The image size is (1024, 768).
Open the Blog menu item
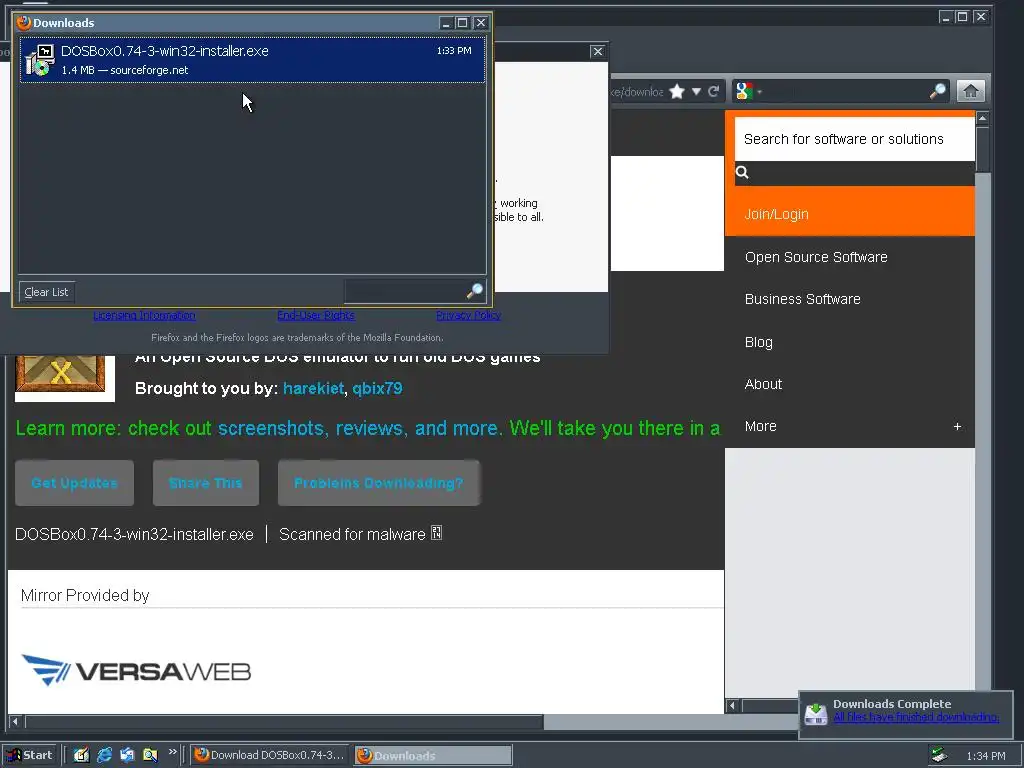tap(758, 342)
